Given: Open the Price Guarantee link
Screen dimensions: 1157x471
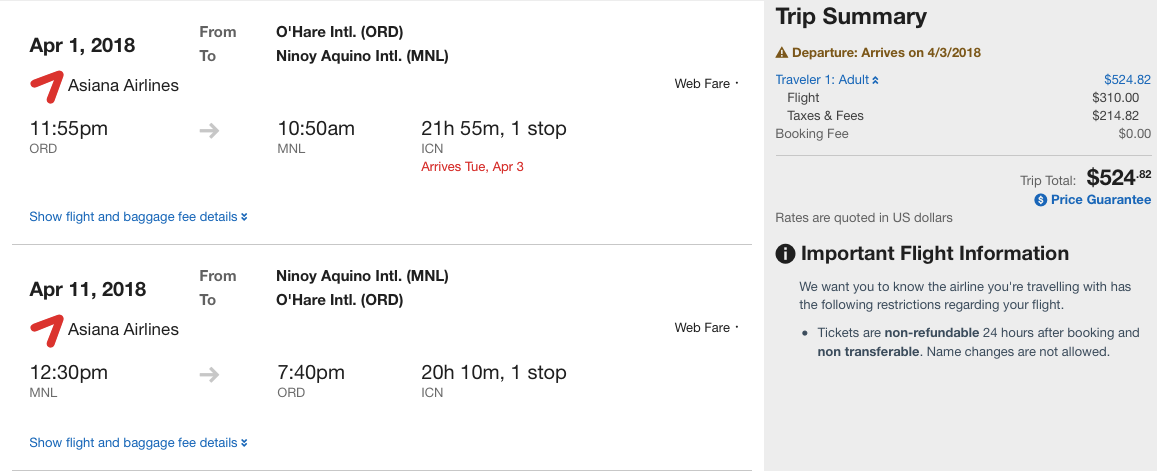Looking at the screenshot, I should 1100,200.
